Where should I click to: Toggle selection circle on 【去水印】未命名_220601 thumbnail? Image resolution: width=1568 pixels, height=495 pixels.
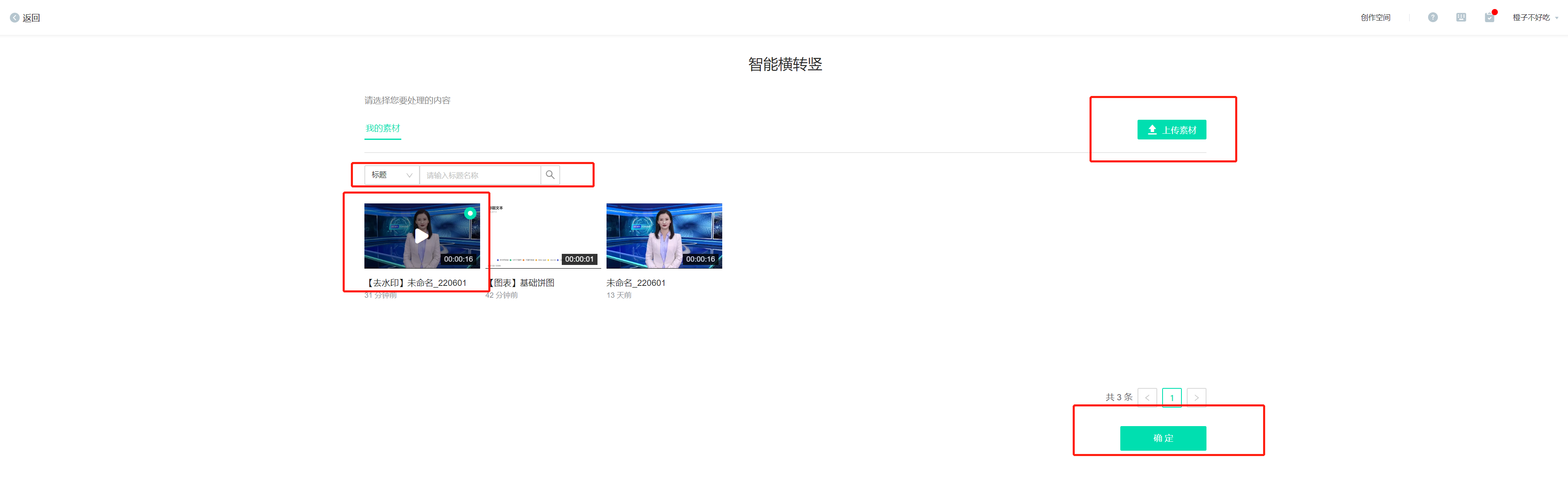(470, 213)
